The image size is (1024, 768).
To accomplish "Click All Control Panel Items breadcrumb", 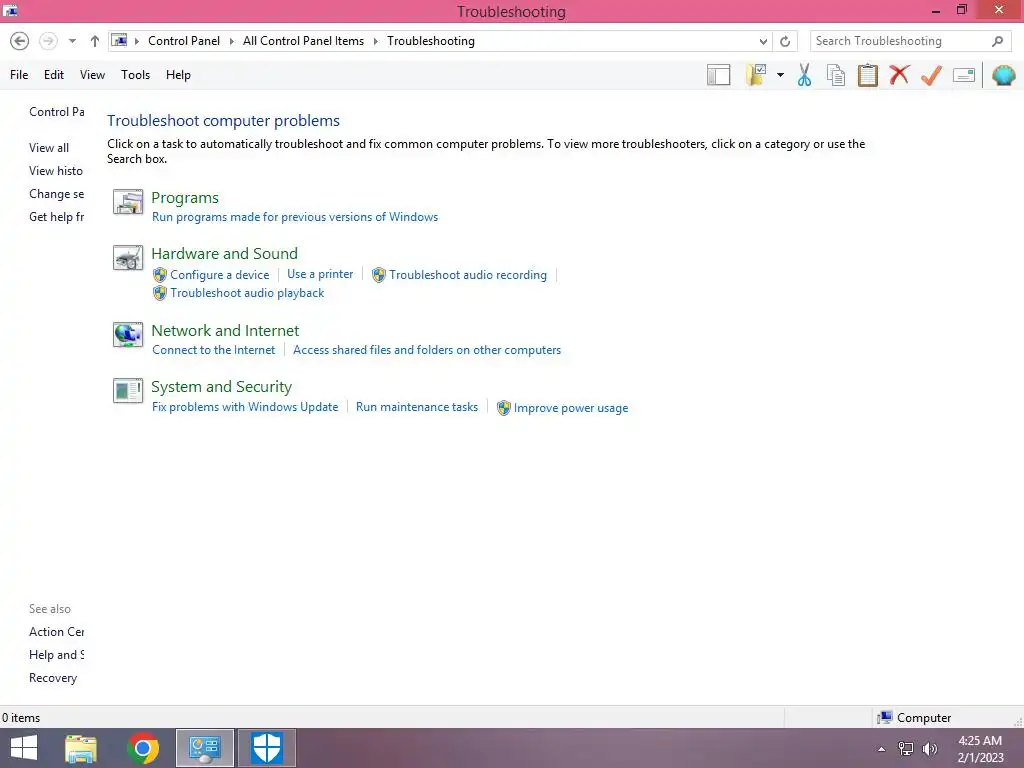I will coord(304,40).
